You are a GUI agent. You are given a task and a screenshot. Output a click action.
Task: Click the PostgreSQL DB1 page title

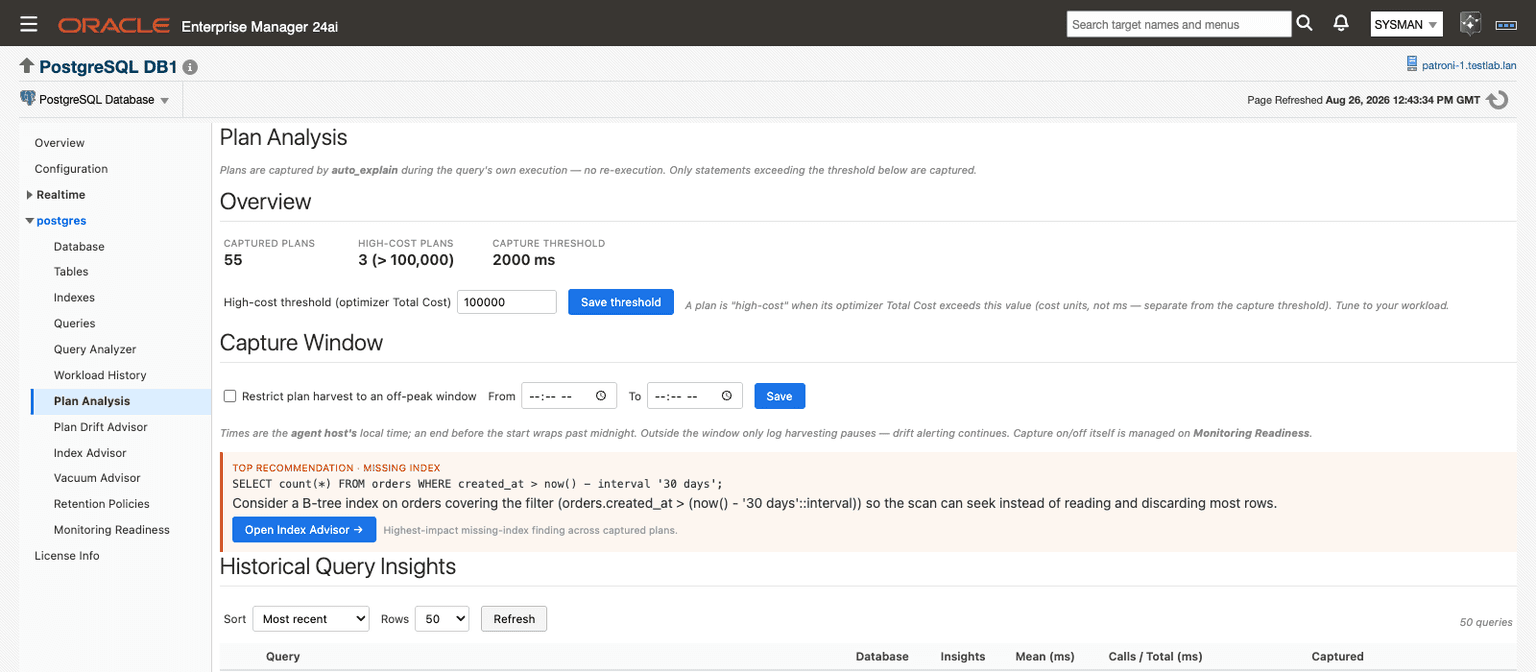(x=108, y=67)
